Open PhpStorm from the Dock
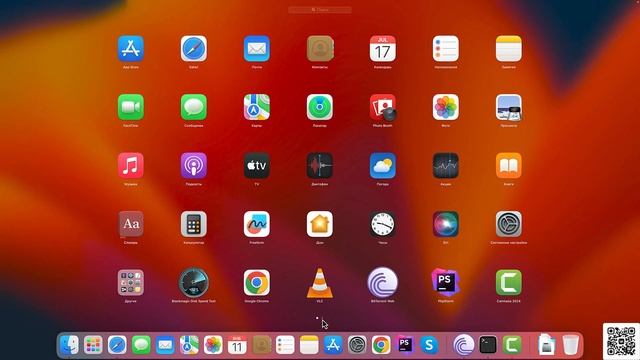640x360 pixels. (405, 345)
